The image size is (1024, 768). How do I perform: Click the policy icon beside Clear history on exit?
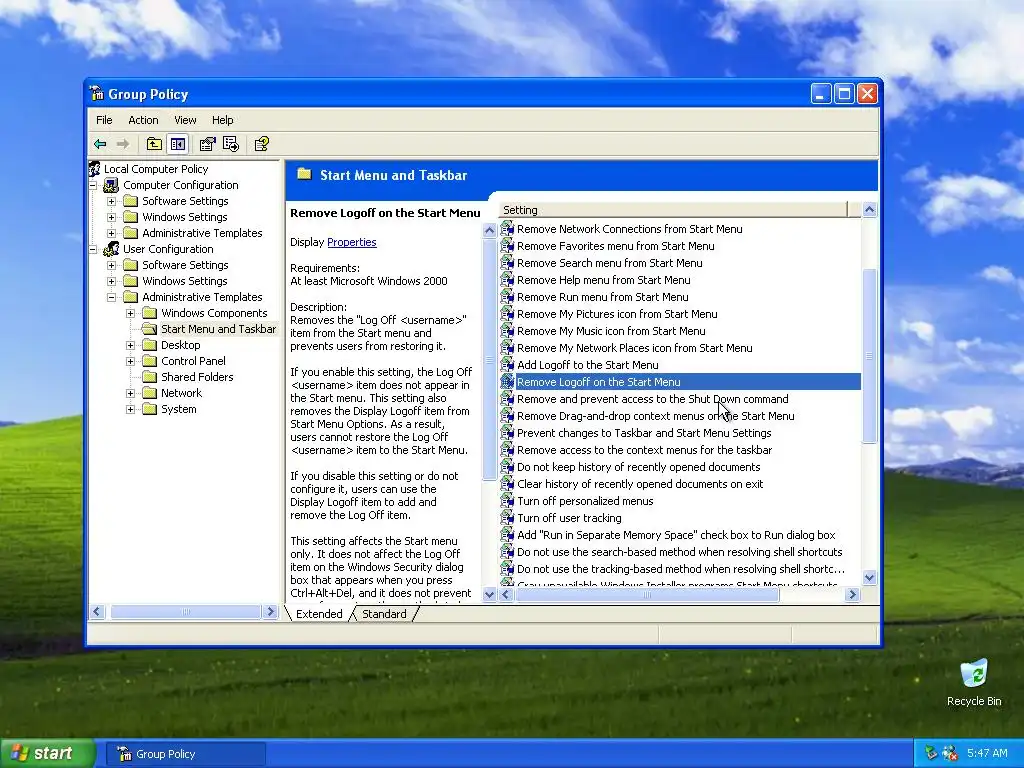pos(507,484)
